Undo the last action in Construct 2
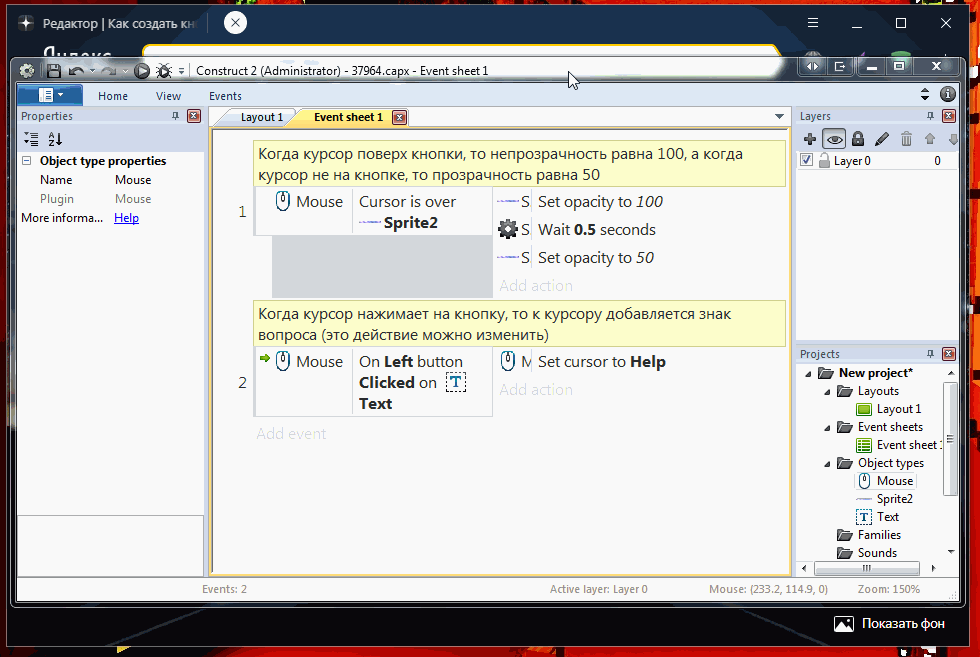 point(76,71)
